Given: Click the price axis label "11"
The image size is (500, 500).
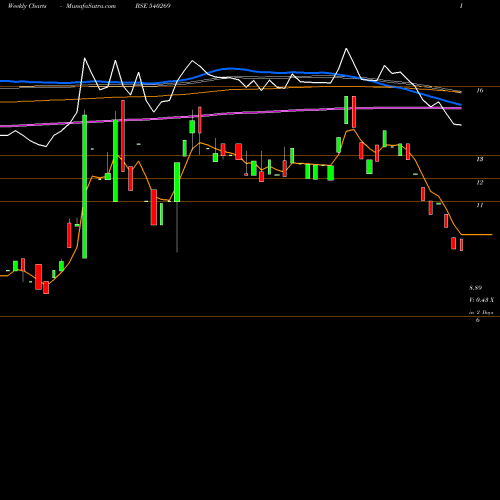Looking at the screenshot, I should 480,205.
